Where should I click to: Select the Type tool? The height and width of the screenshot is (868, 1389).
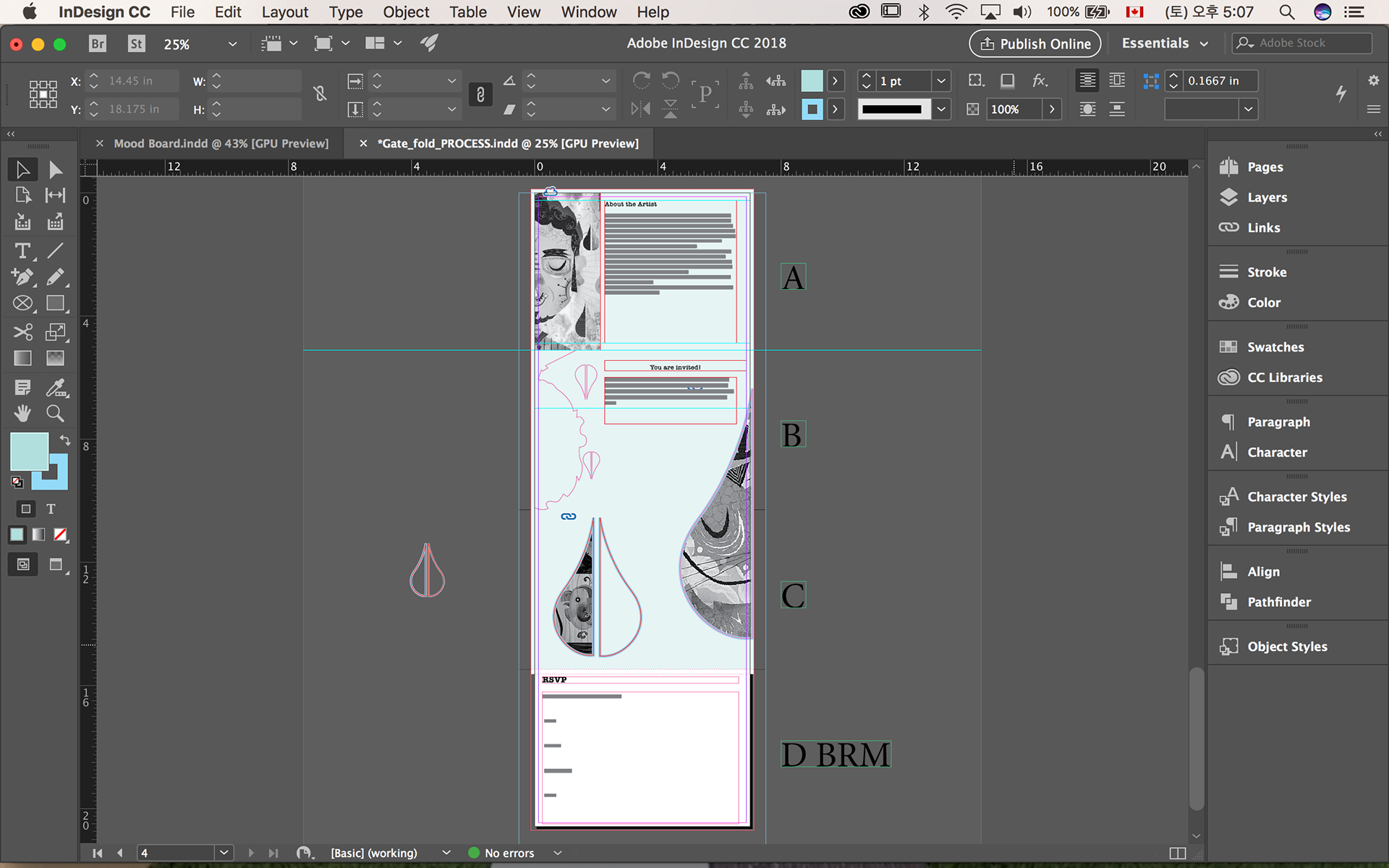click(22, 251)
